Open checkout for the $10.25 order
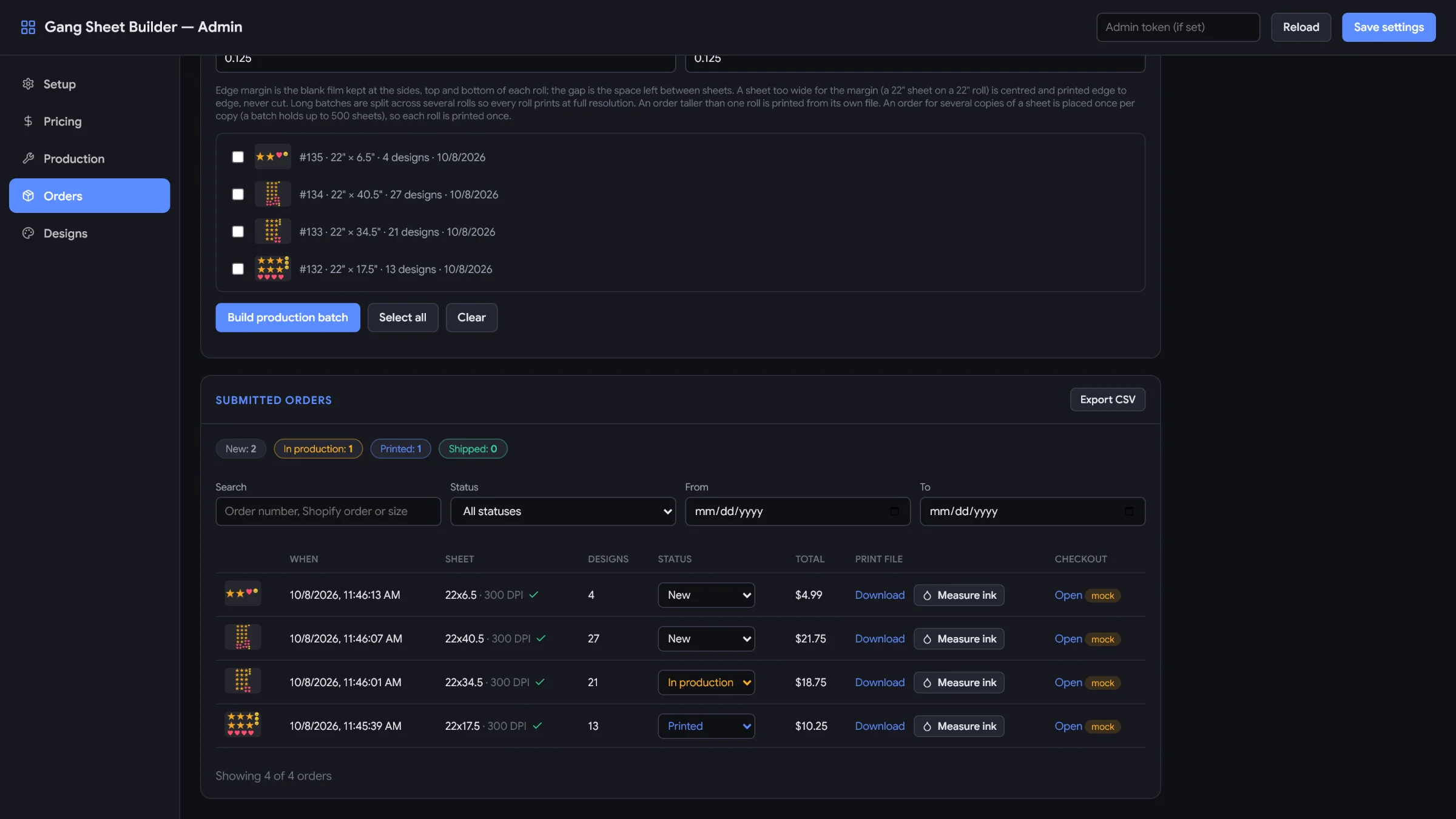Image resolution: width=1456 pixels, height=819 pixels. coord(1068,726)
